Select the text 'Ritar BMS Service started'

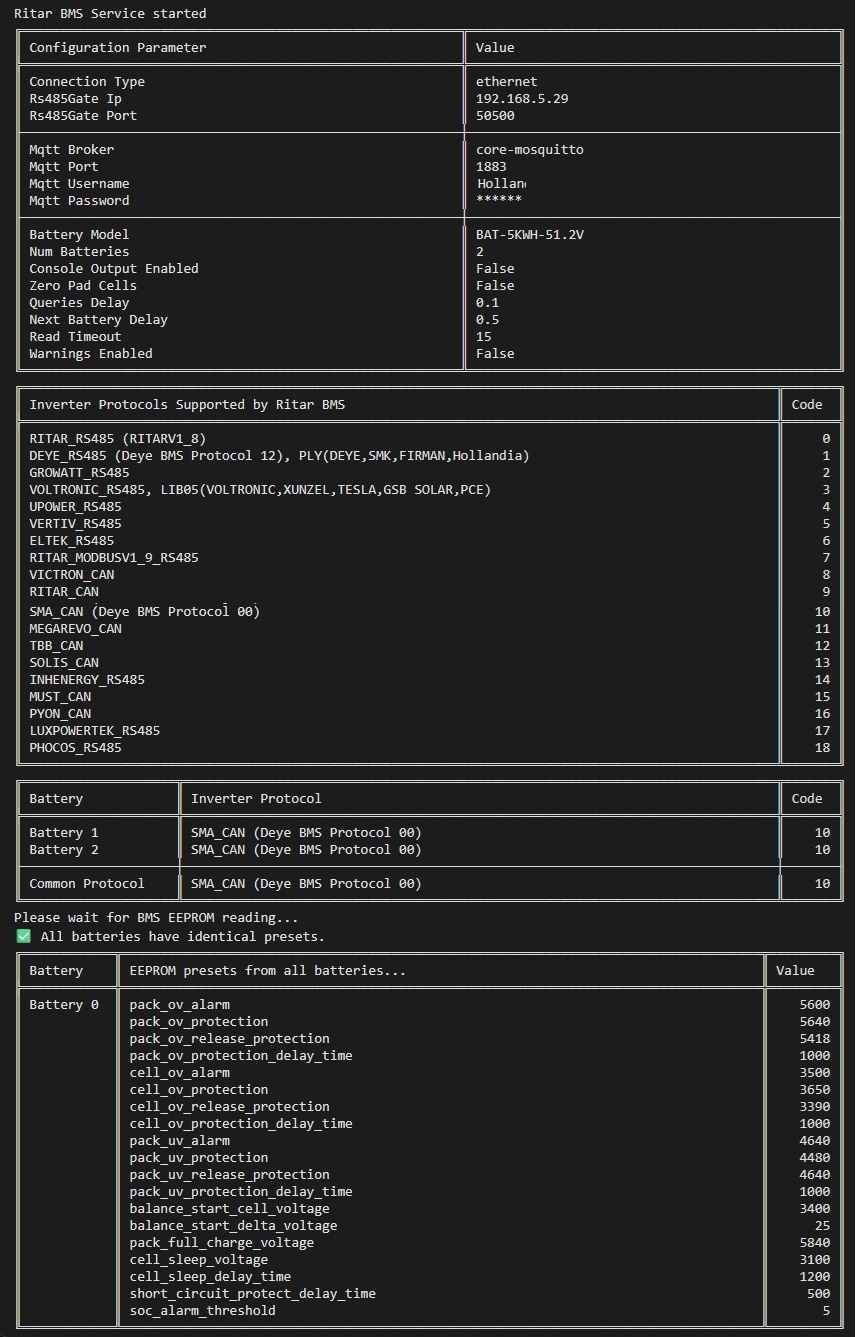(x=110, y=14)
